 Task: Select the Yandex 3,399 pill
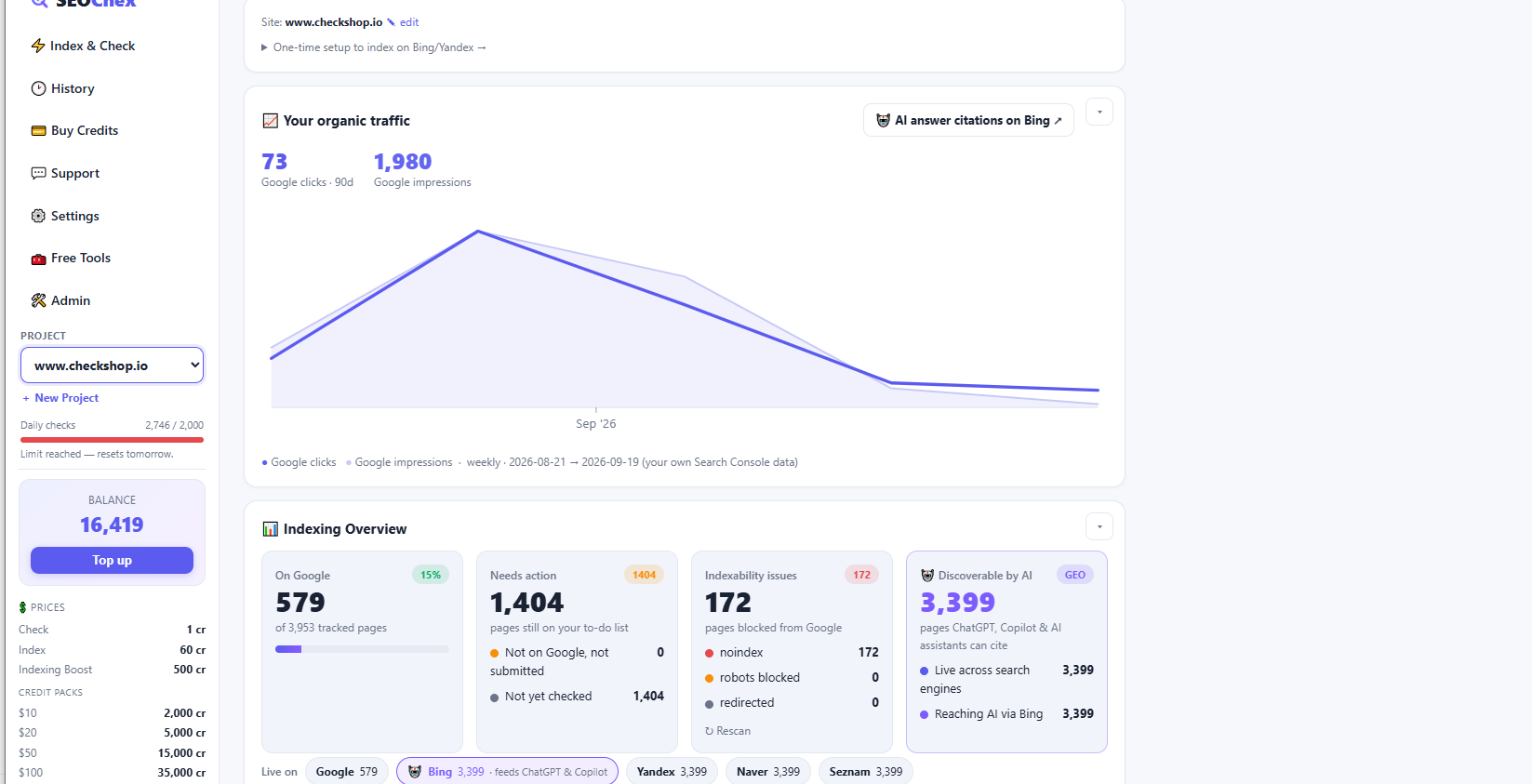(672, 772)
